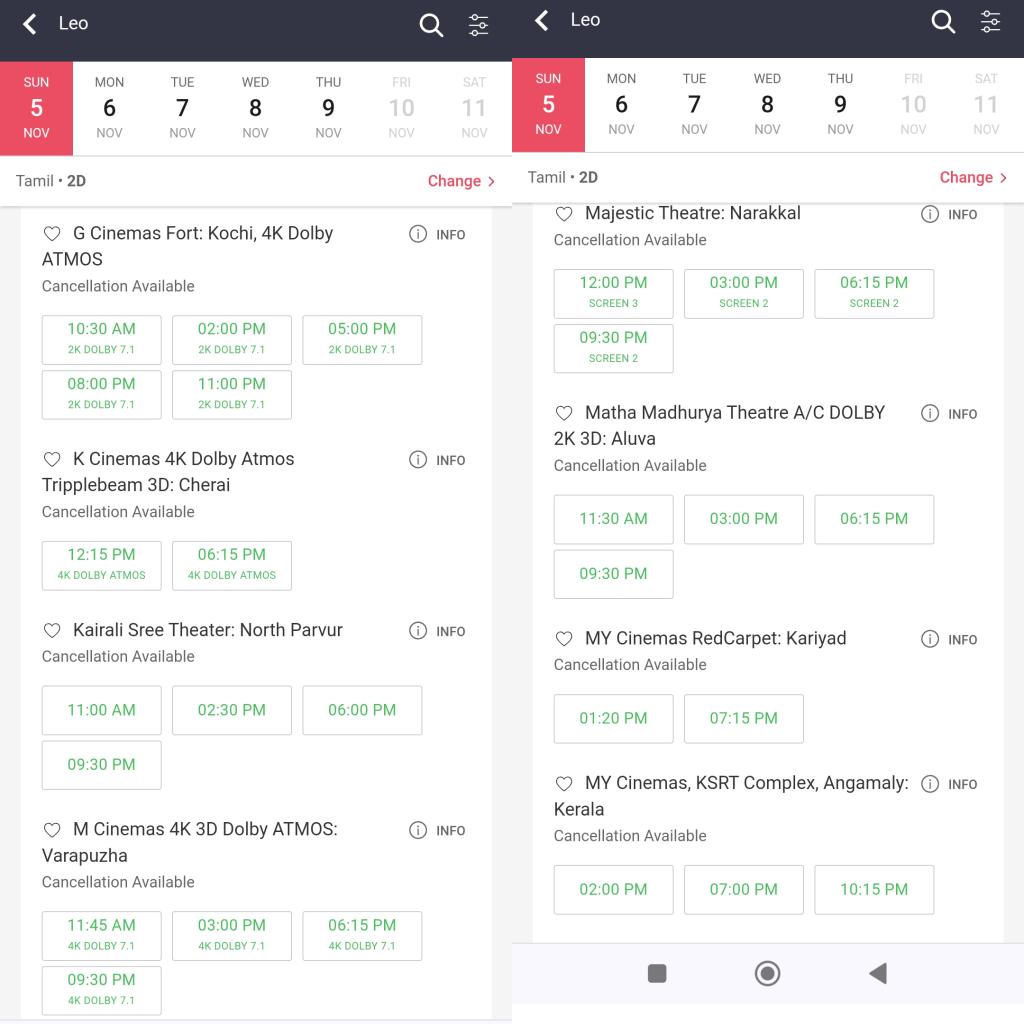Screen dimensions: 1024x1024
Task: Favorite Majestic Theatre: Narakkal heart
Action: point(564,214)
